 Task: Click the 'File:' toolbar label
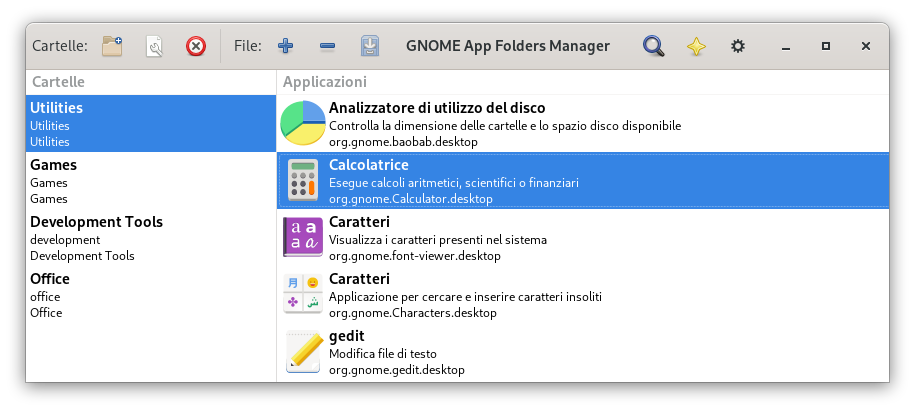pos(248,46)
